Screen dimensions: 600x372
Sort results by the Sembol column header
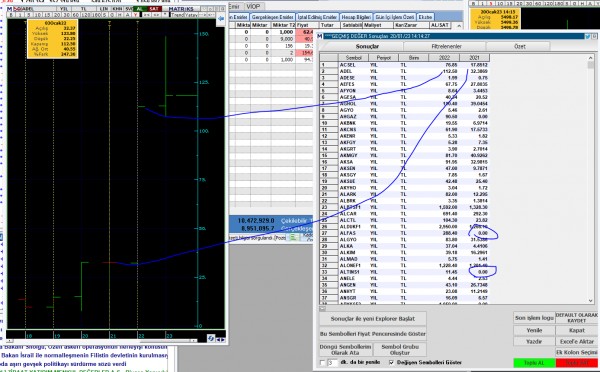353,58
